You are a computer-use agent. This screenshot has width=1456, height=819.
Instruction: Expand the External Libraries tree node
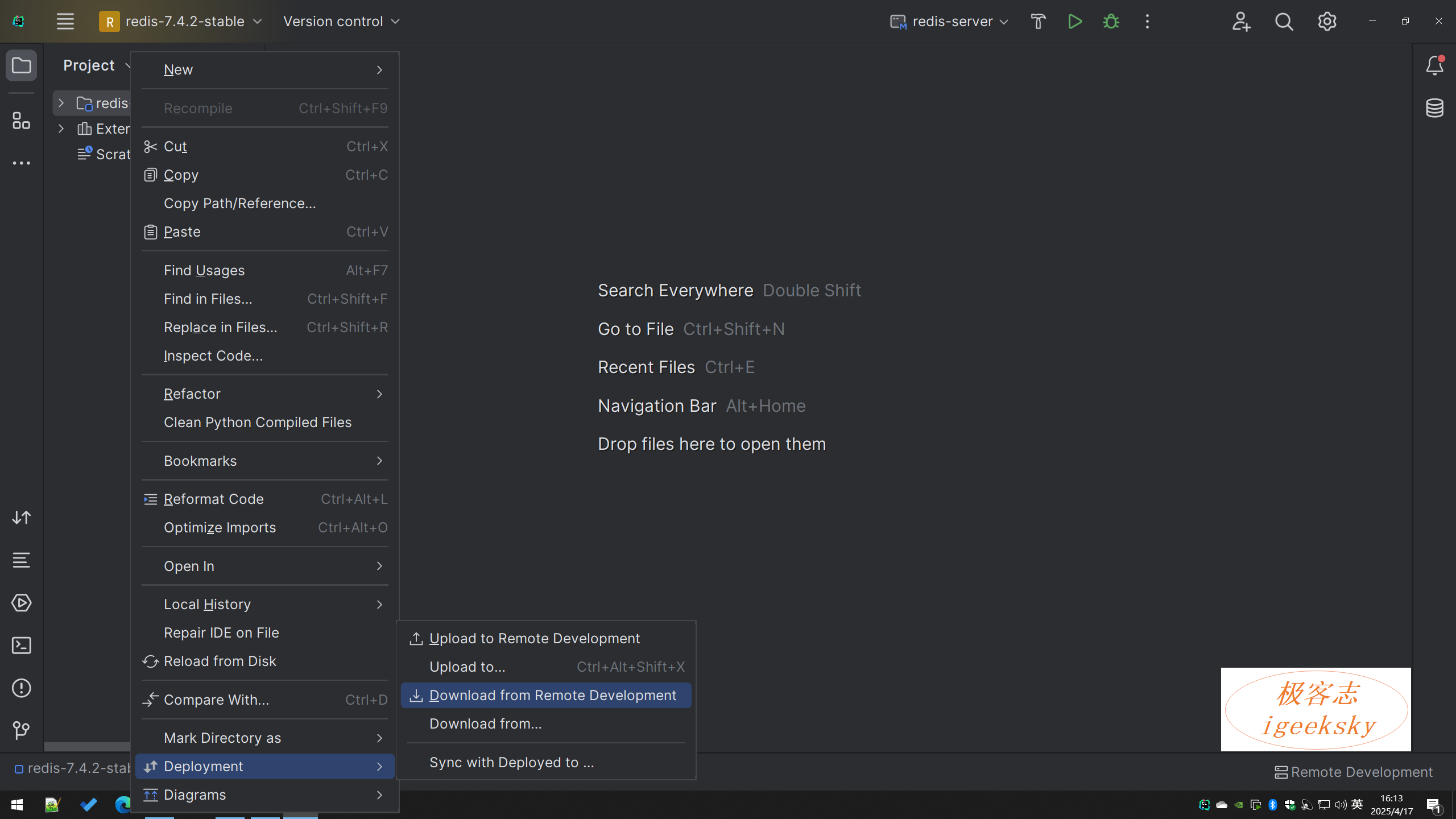pyautogui.click(x=61, y=129)
